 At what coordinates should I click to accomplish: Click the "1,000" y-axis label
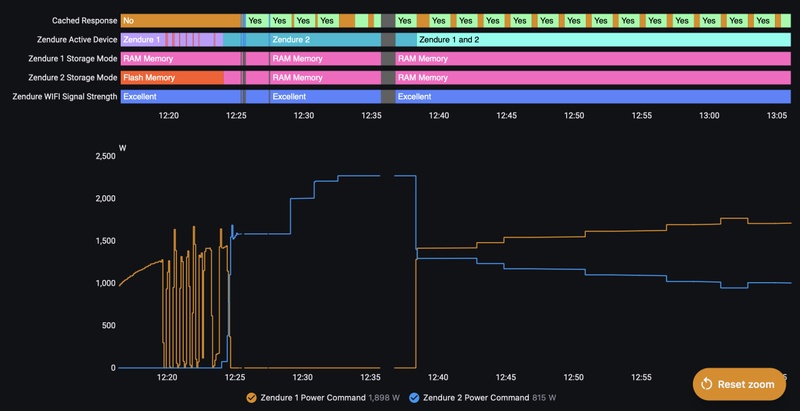pos(106,284)
